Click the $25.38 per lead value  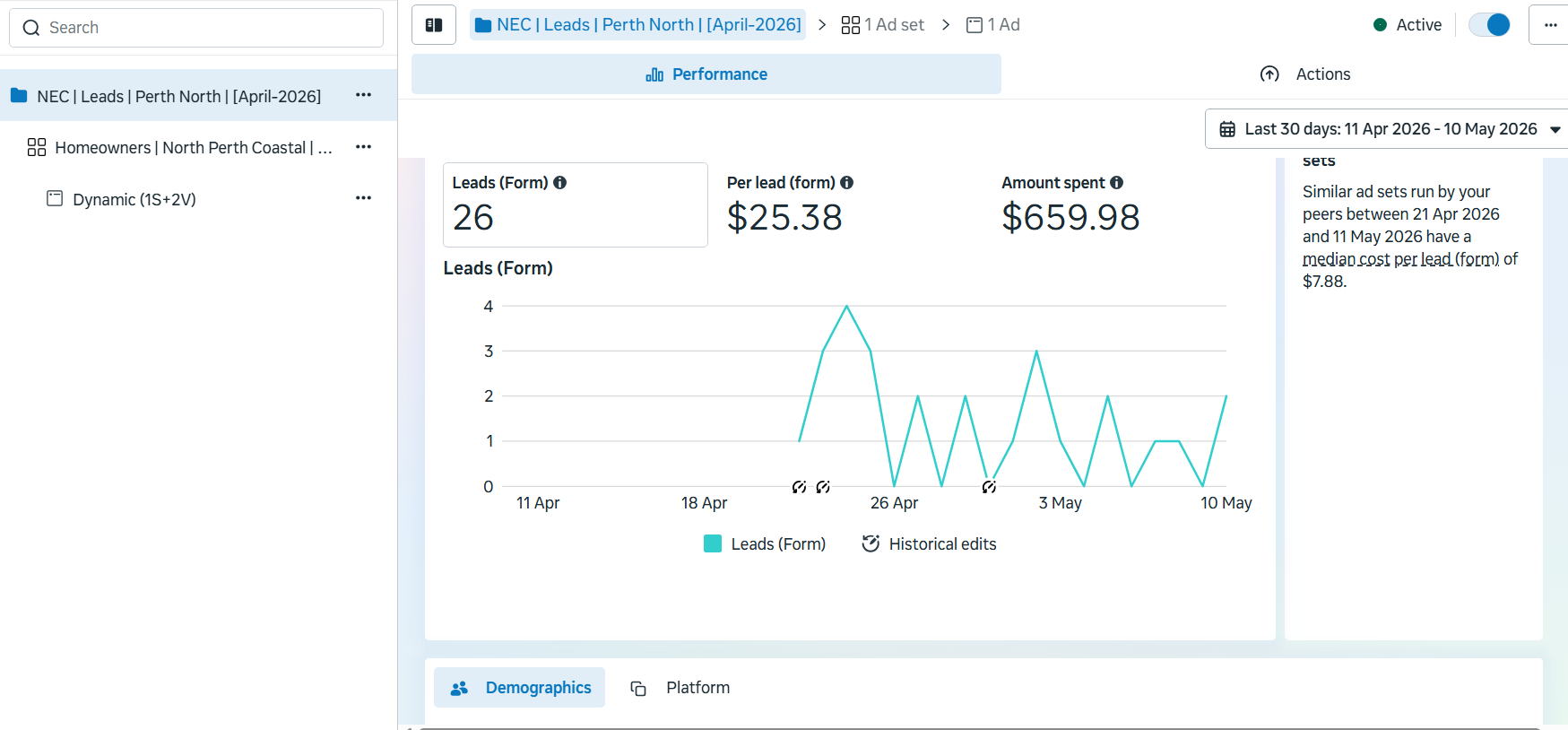click(784, 217)
